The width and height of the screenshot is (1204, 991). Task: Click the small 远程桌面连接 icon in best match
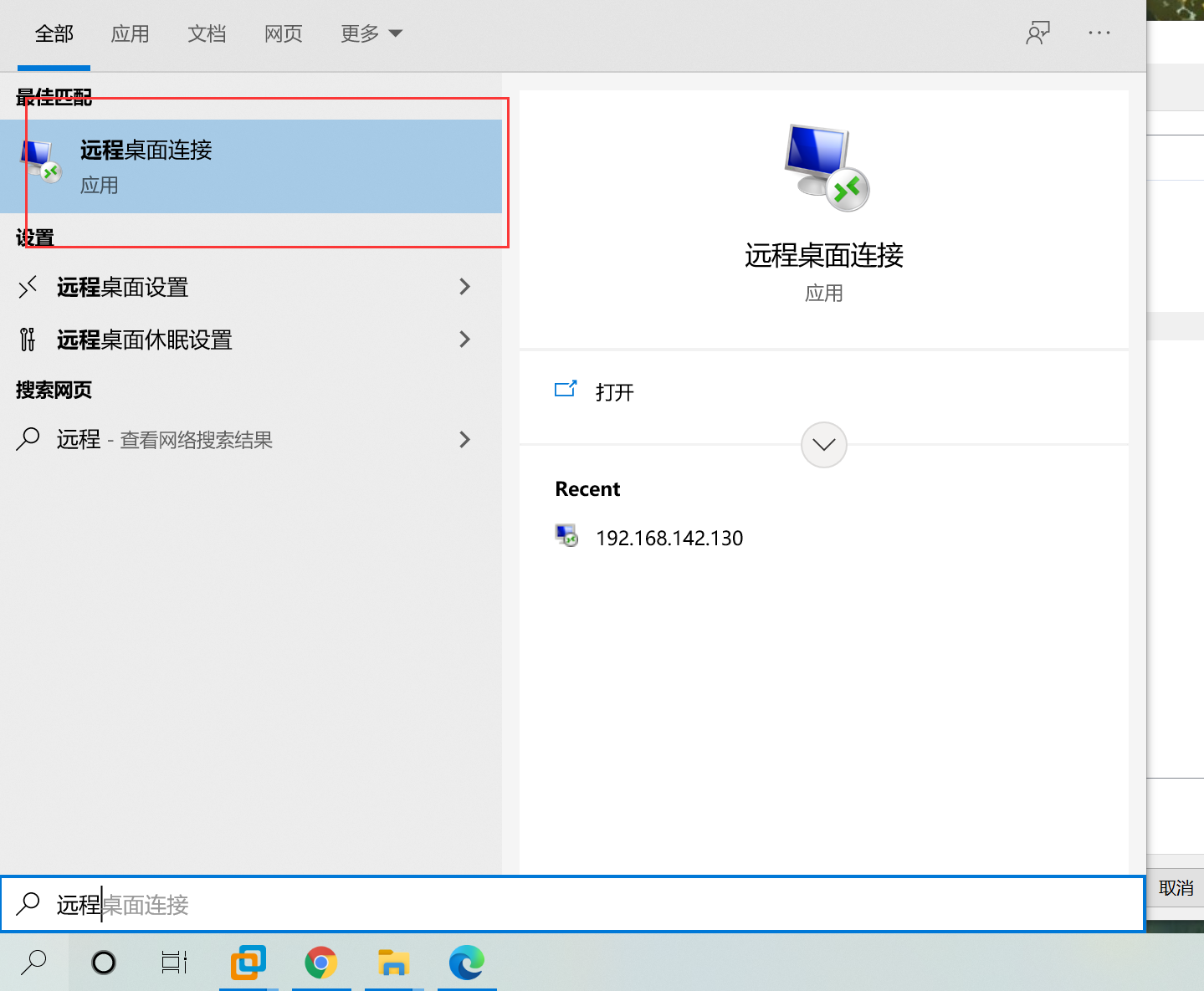tap(41, 161)
